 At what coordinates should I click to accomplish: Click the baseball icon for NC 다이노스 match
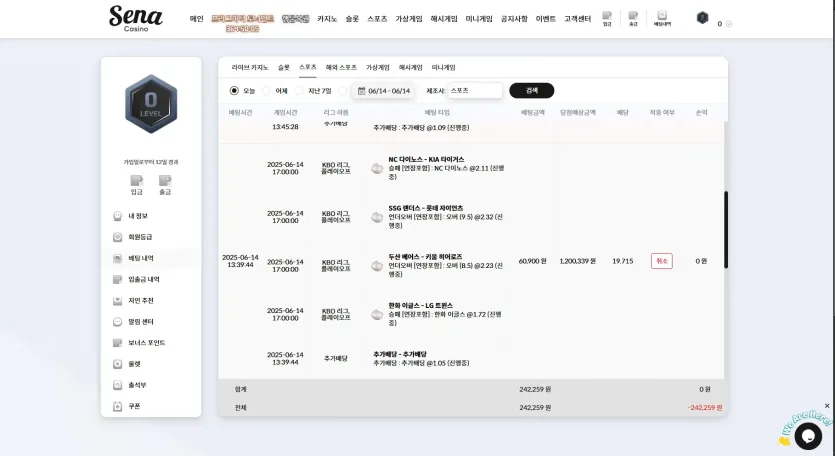pos(377,168)
